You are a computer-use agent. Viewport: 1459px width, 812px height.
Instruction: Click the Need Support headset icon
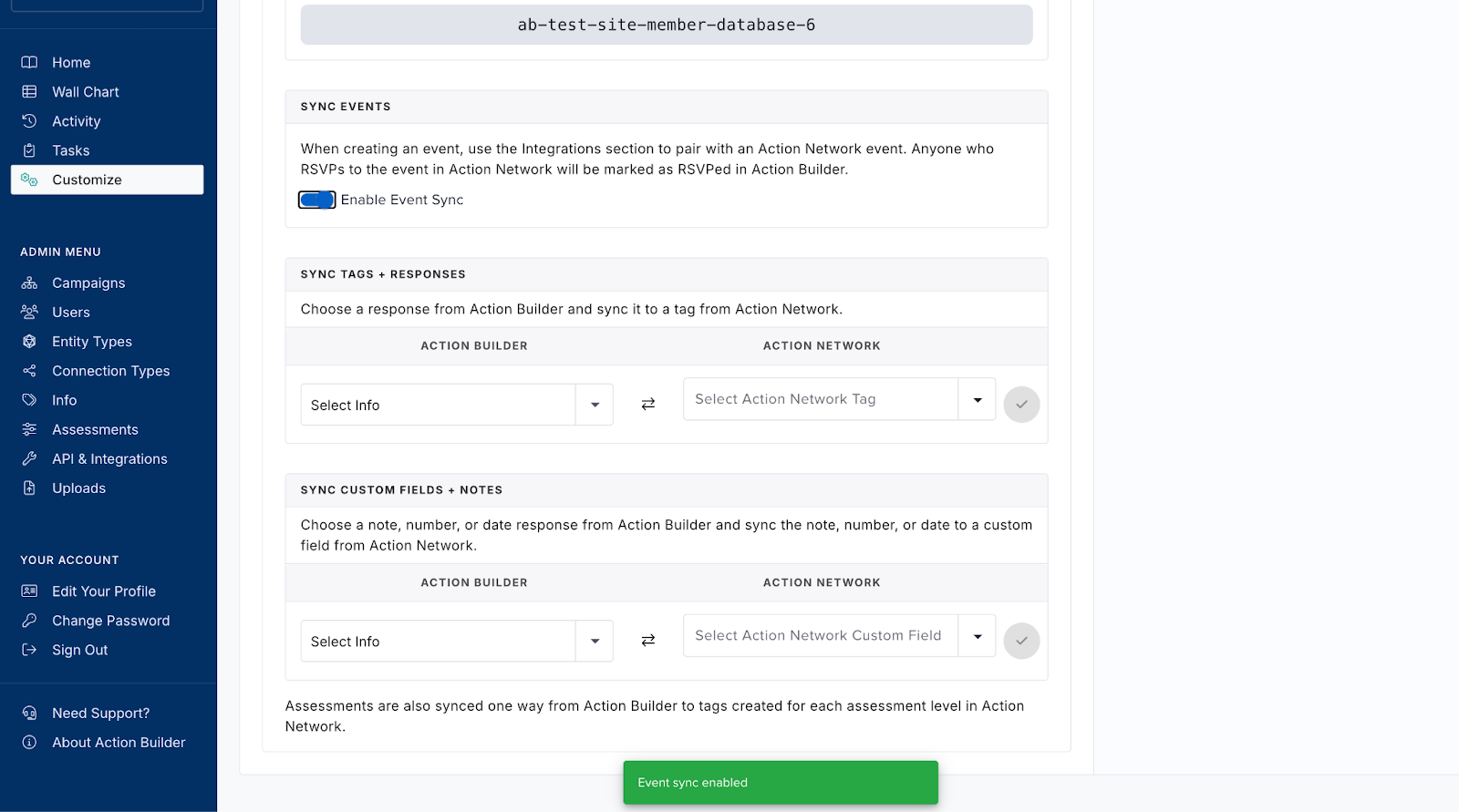[29, 713]
